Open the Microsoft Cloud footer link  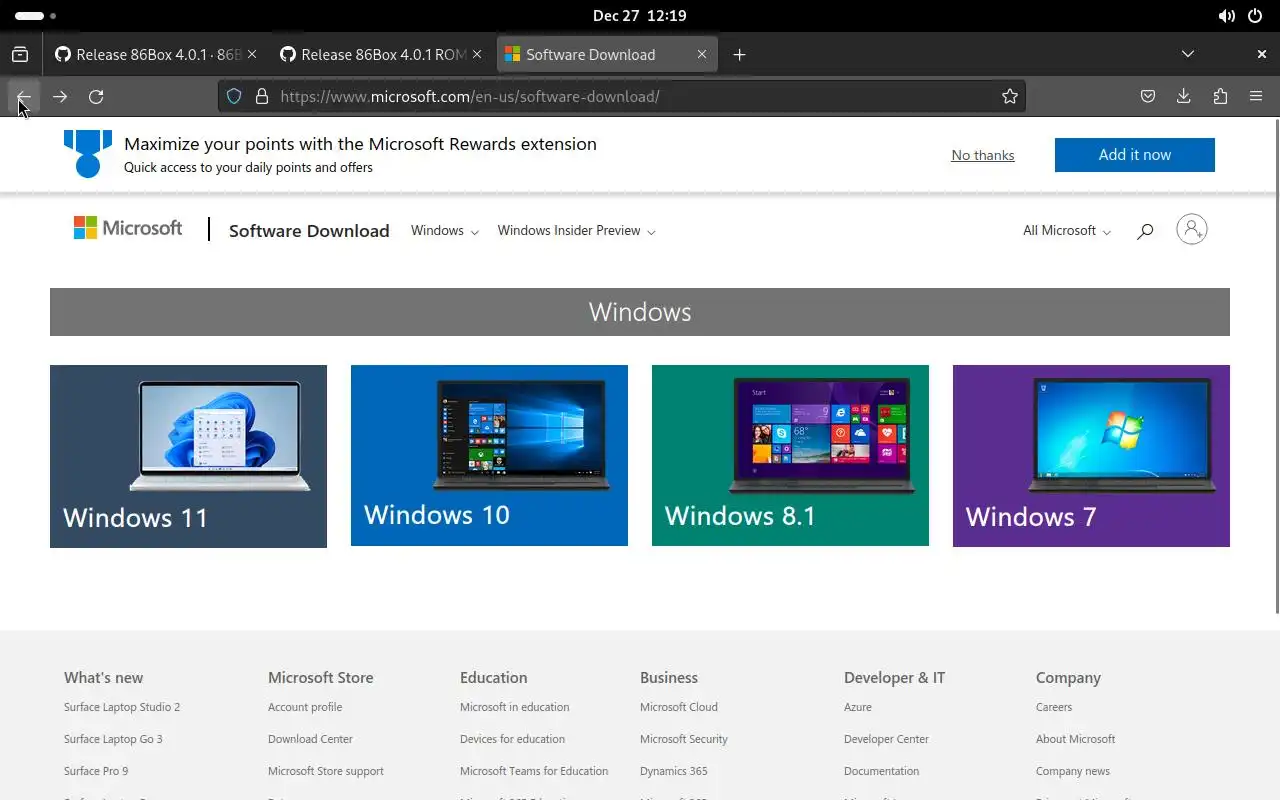[679, 707]
